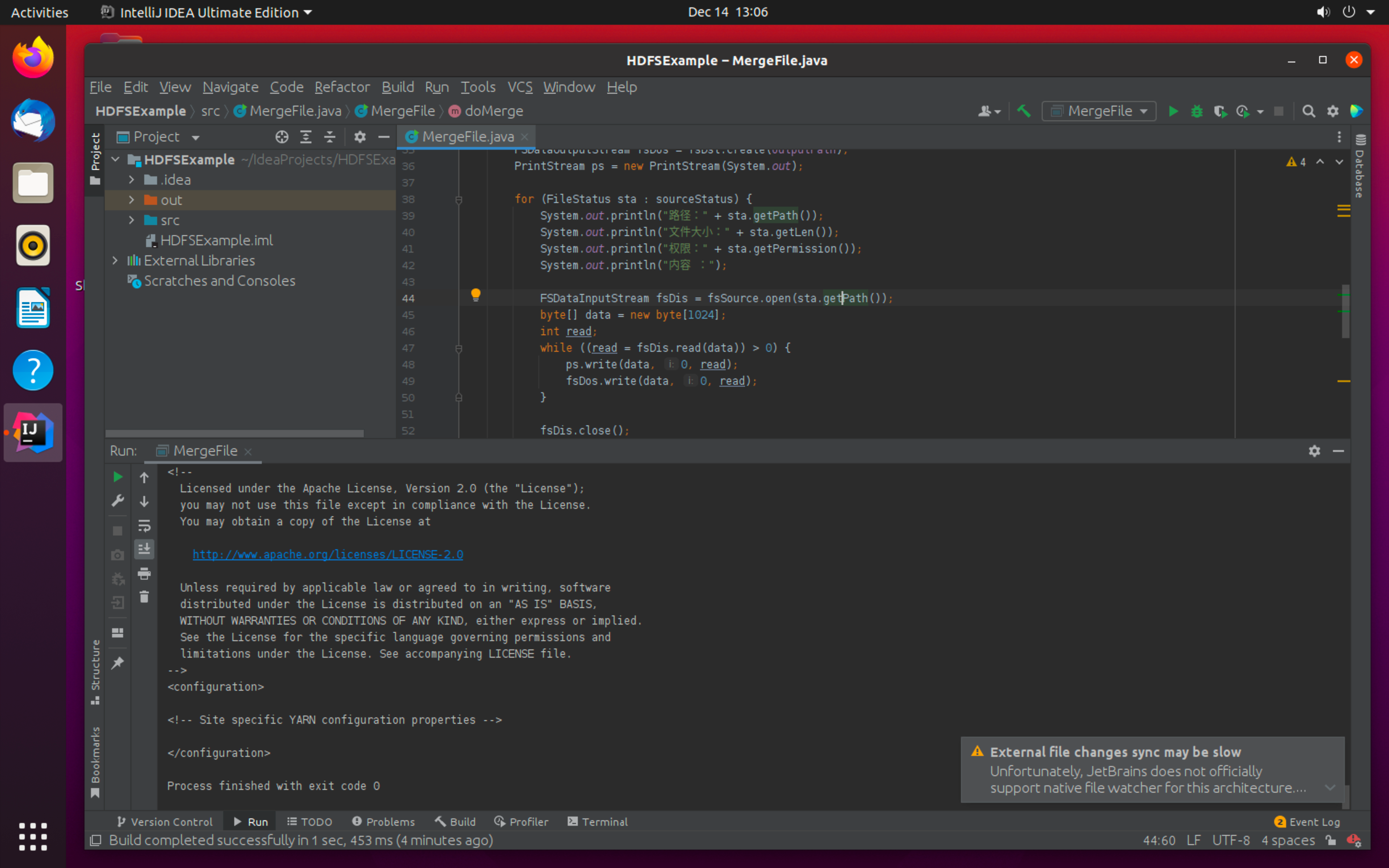
Task: Open the Run panel settings gear
Action: (1315, 451)
